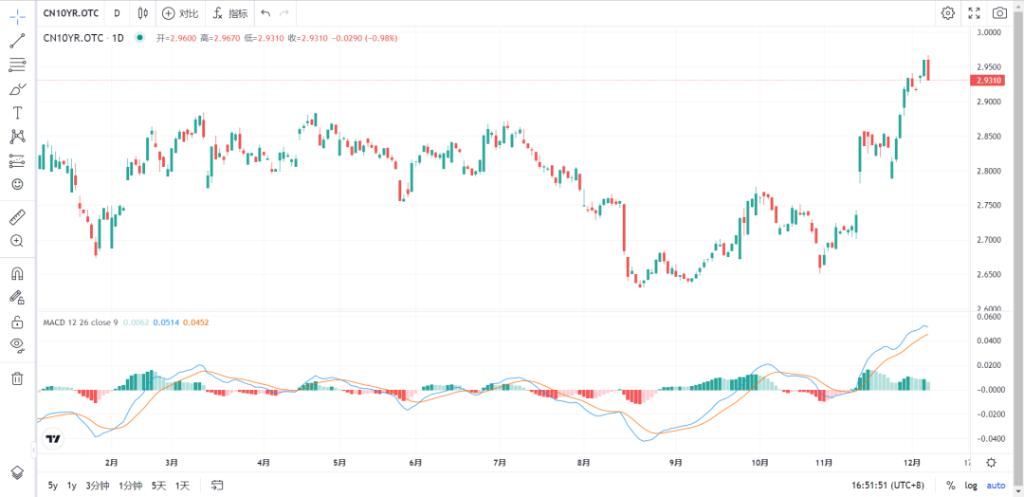Select the trend line drawing tool

(17, 41)
